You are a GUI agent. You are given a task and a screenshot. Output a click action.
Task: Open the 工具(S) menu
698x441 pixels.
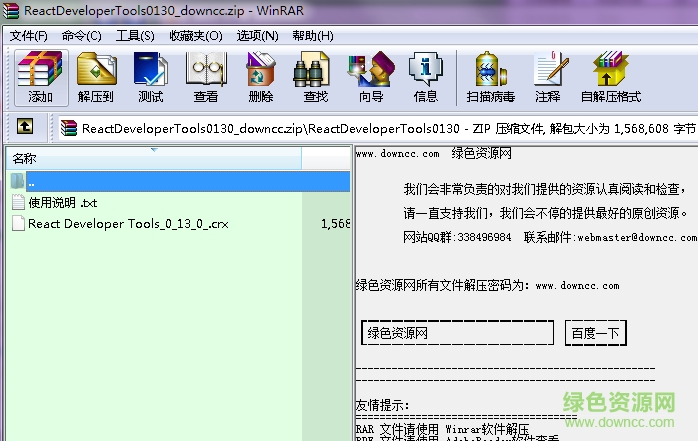click(x=135, y=36)
